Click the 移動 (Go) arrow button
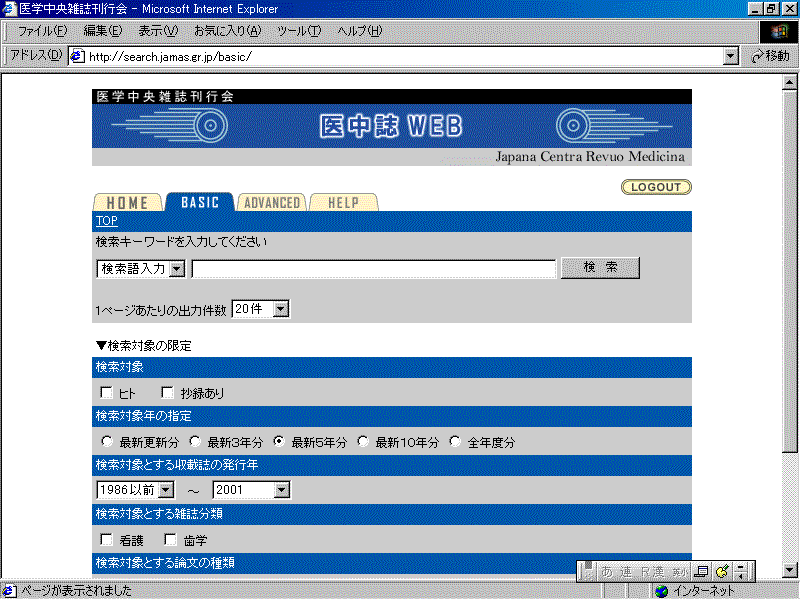The height and width of the screenshot is (600, 800). click(x=770, y=56)
